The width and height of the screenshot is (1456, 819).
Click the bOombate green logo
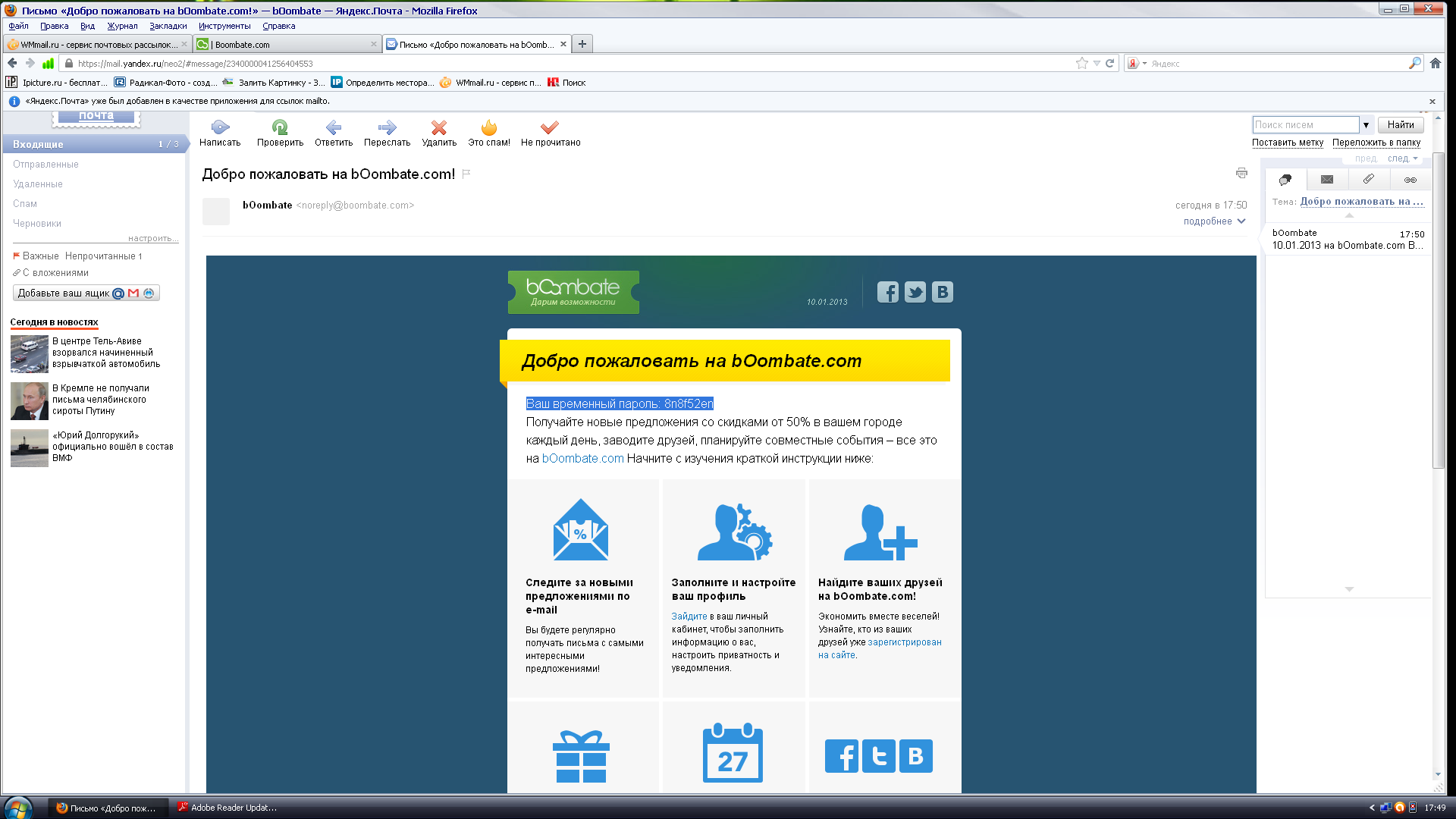[x=573, y=292]
